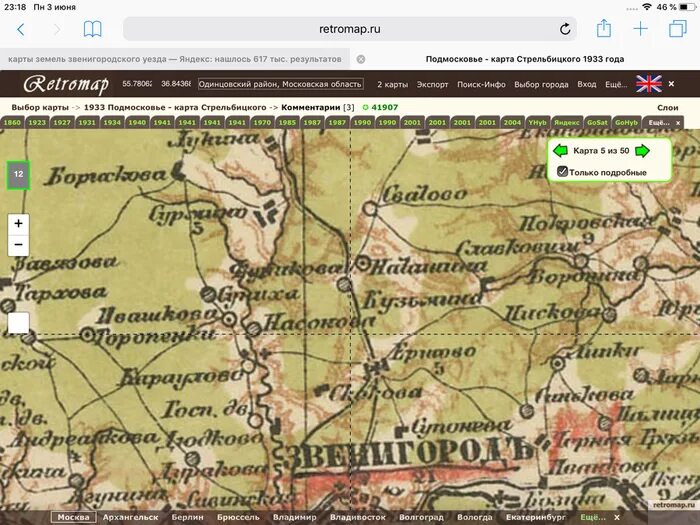Click the zoom level 12 indicator
This screenshot has width=700, height=525.
pos(18,175)
